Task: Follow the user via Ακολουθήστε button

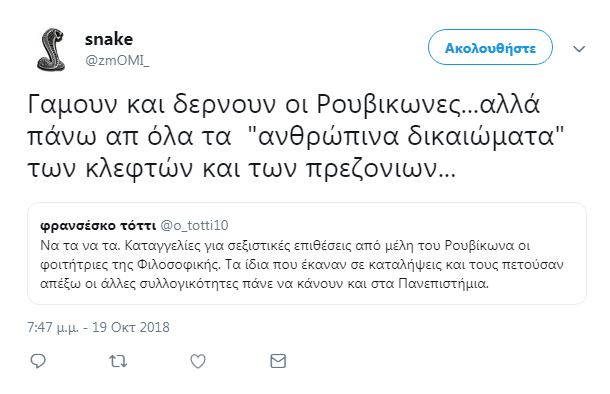Action: point(490,48)
